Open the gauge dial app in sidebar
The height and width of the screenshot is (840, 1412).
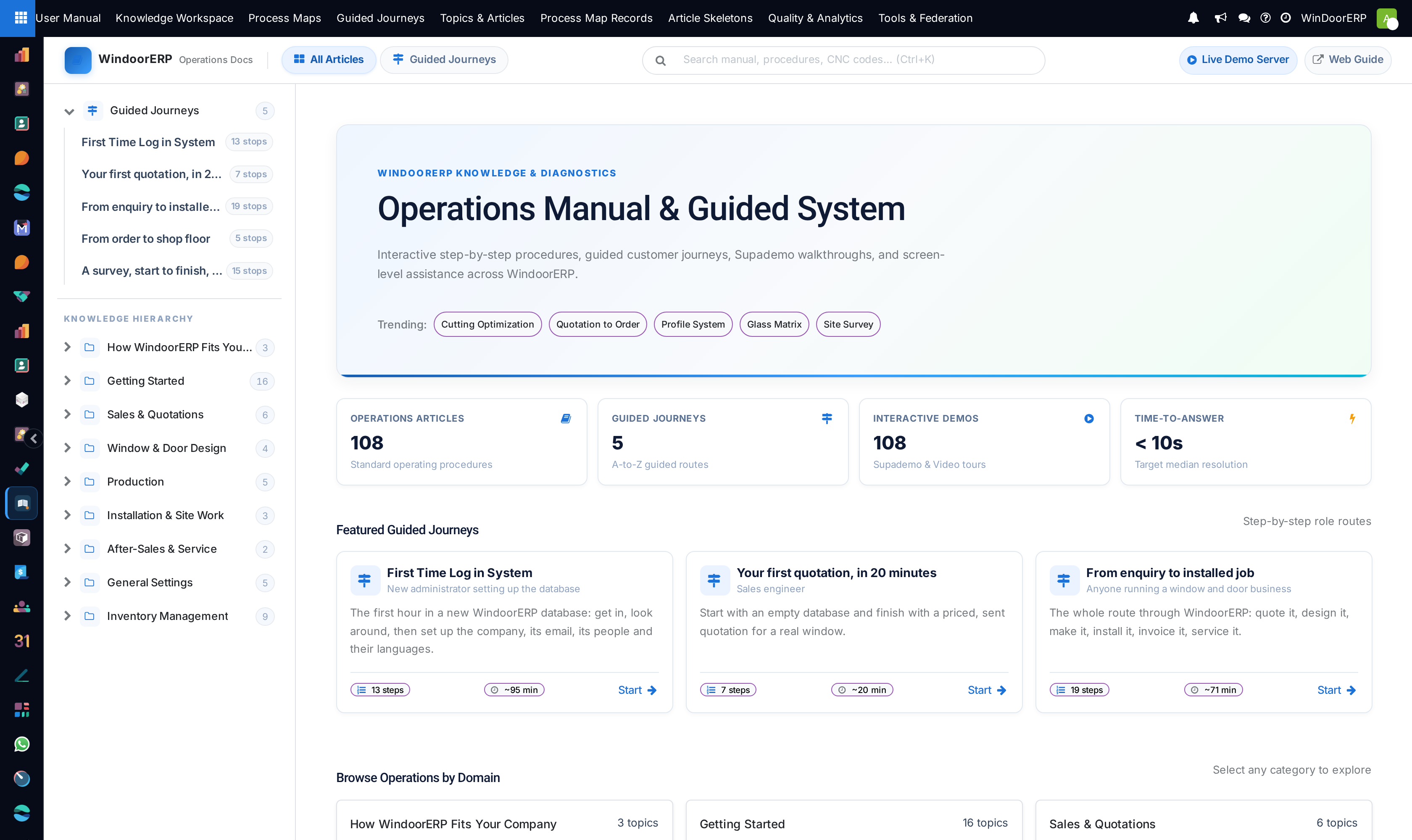pyautogui.click(x=21, y=779)
